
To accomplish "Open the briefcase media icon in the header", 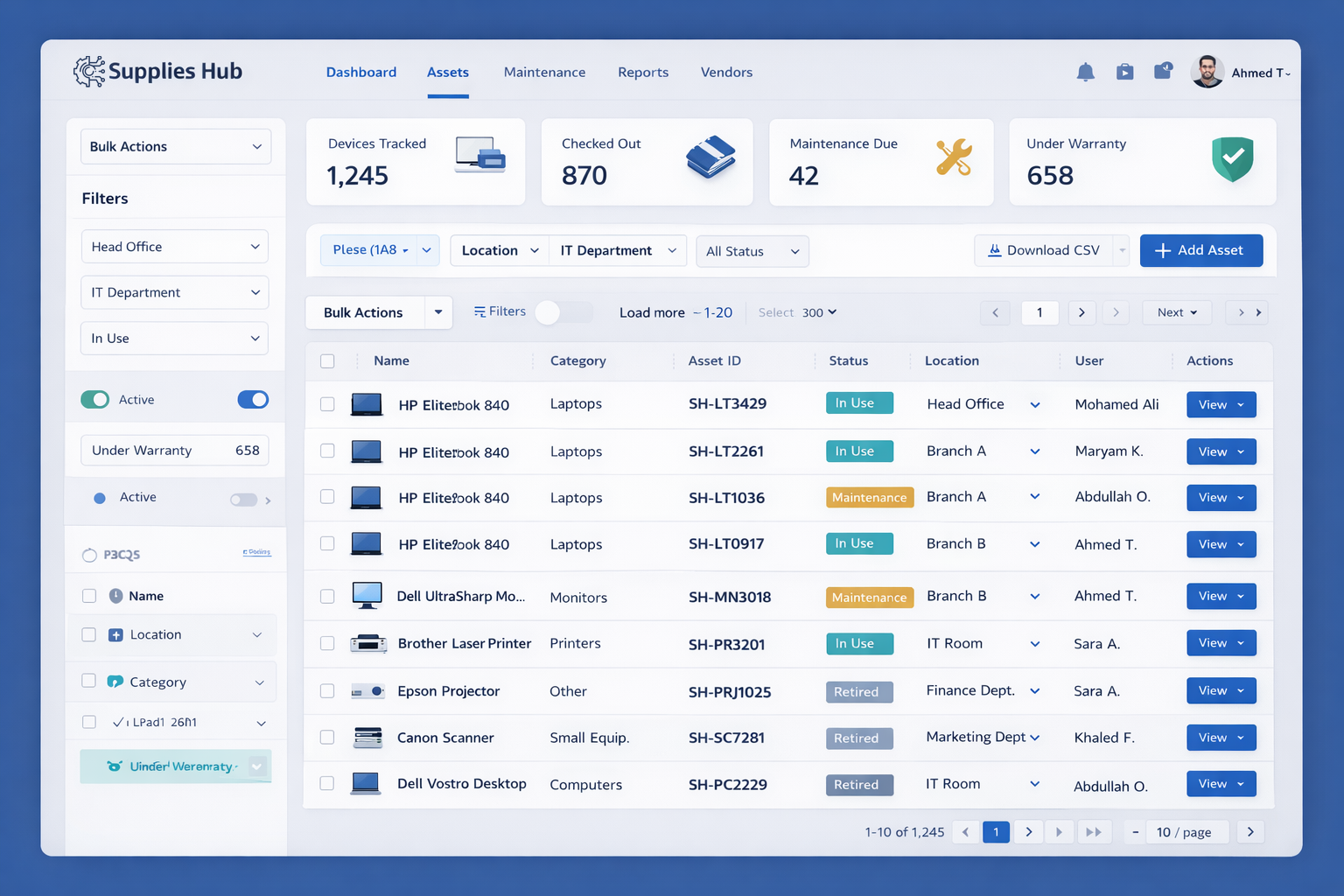I will click(x=1124, y=72).
